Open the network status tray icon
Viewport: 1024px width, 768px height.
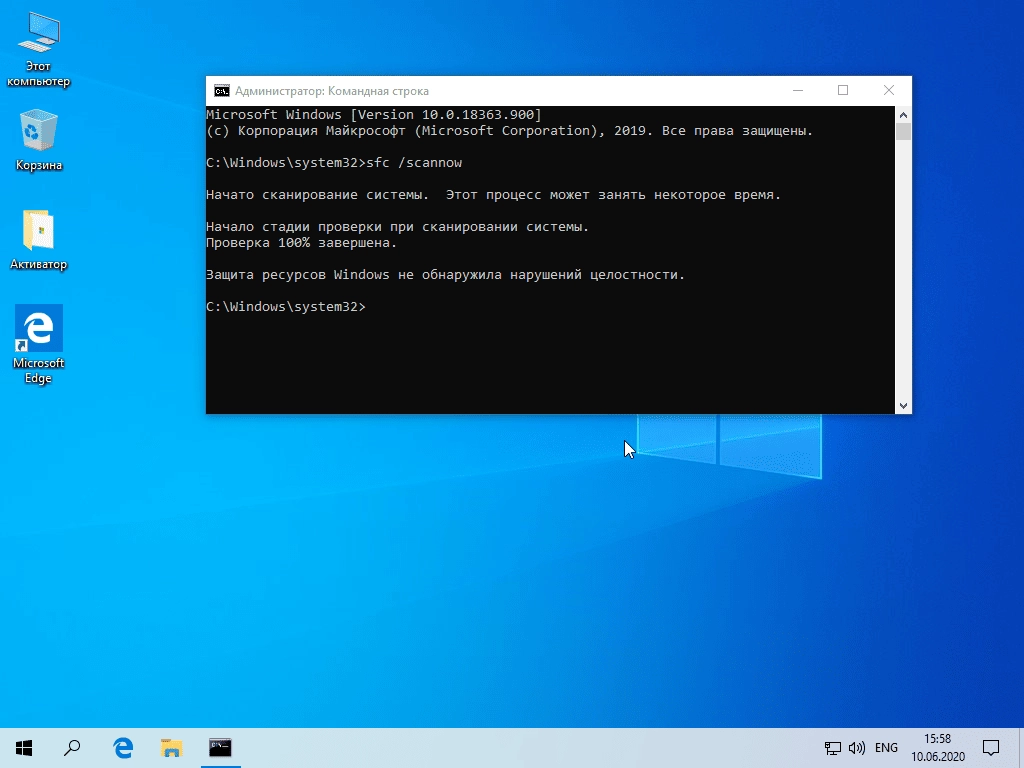833,748
